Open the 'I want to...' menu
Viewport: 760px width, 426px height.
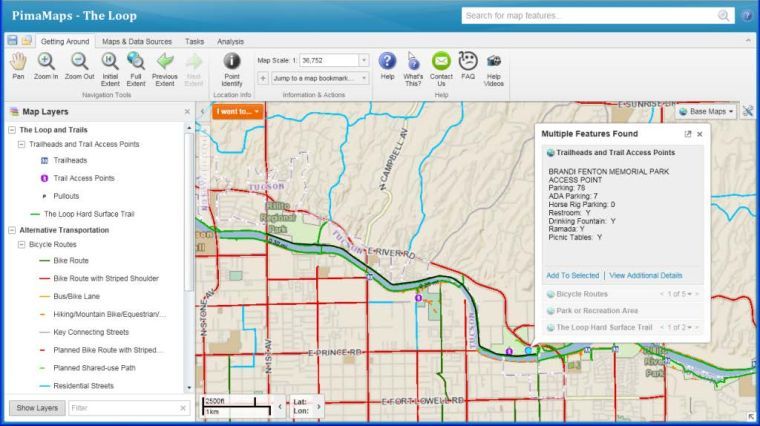click(x=238, y=111)
